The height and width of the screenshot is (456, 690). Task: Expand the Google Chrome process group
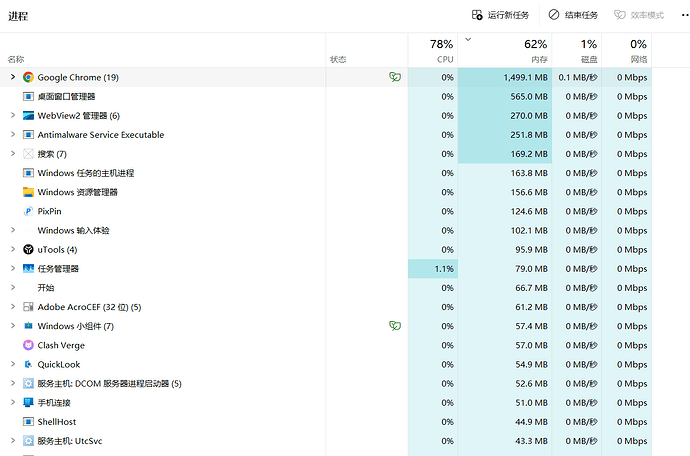(13, 77)
